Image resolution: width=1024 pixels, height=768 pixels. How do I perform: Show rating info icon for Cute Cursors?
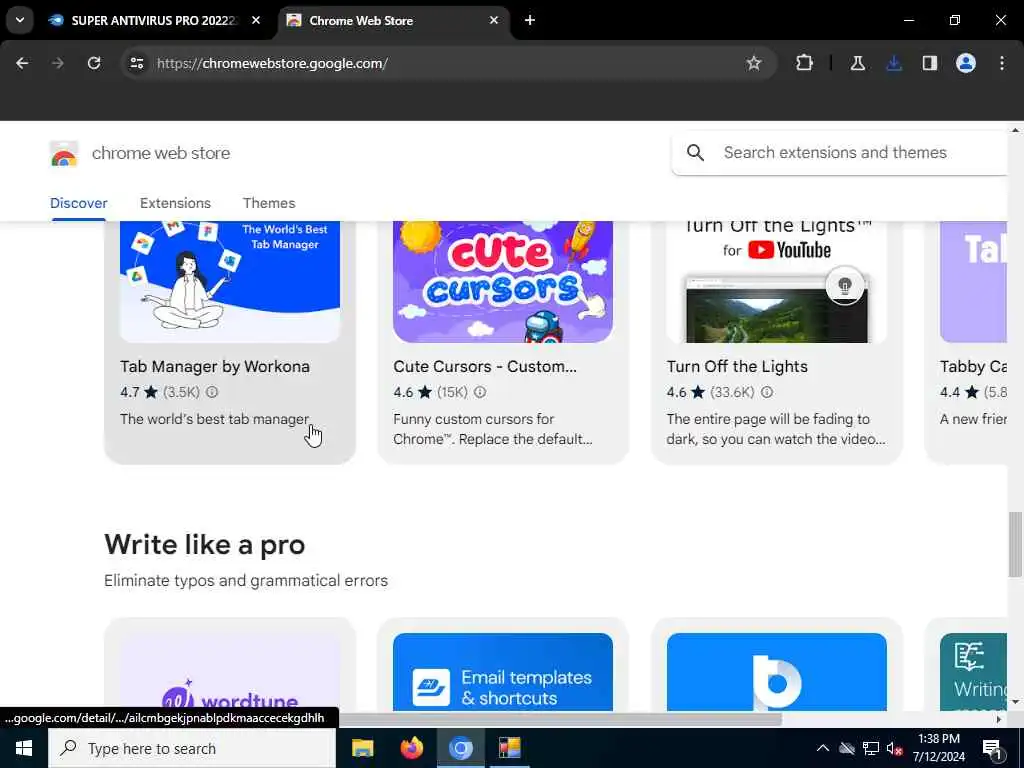click(480, 392)
